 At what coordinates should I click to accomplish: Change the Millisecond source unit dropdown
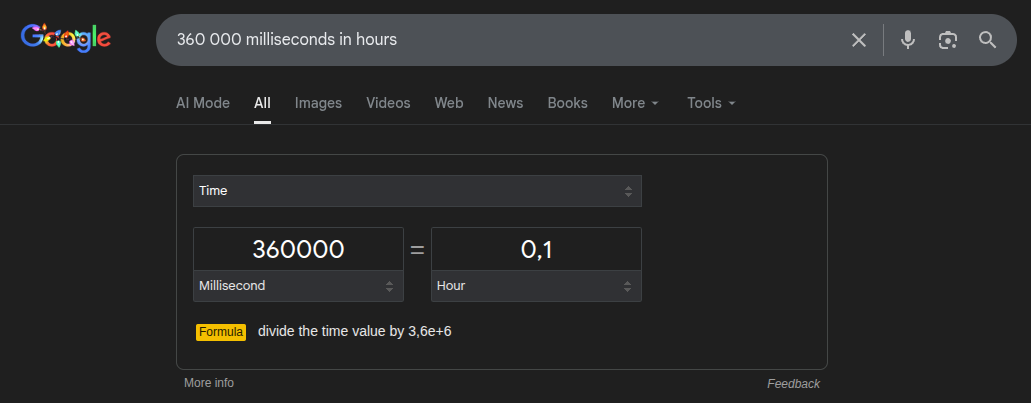[x=298, y=286]
